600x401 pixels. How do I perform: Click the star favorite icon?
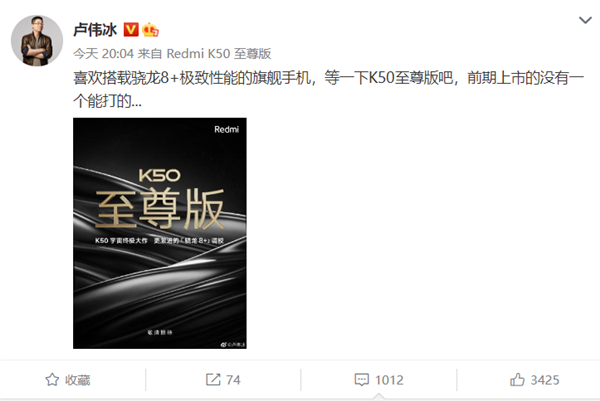click(52, 380)
